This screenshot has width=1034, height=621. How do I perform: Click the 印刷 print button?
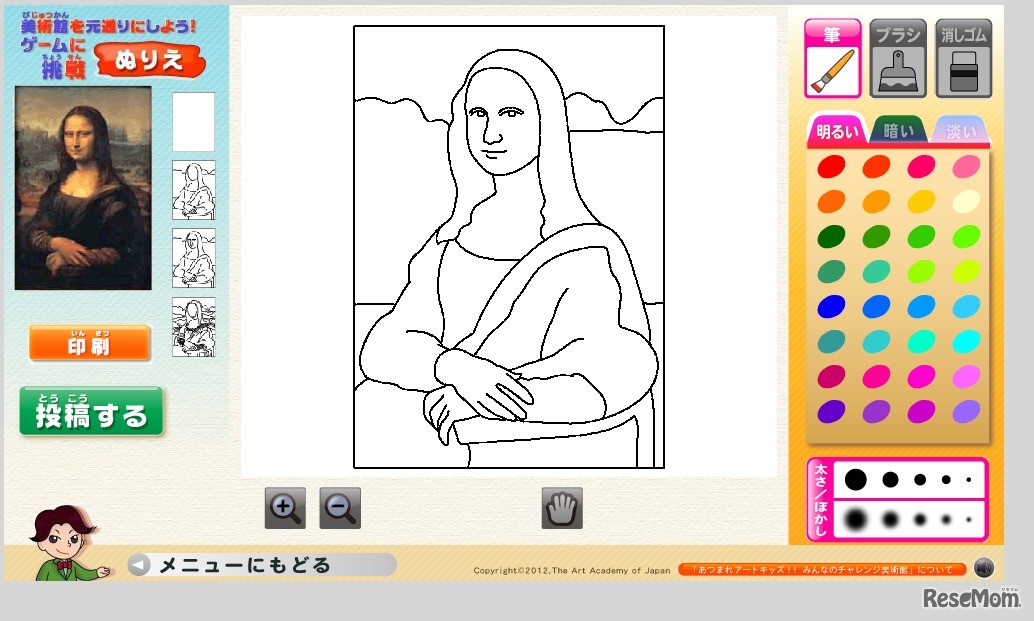click(90, 343)
